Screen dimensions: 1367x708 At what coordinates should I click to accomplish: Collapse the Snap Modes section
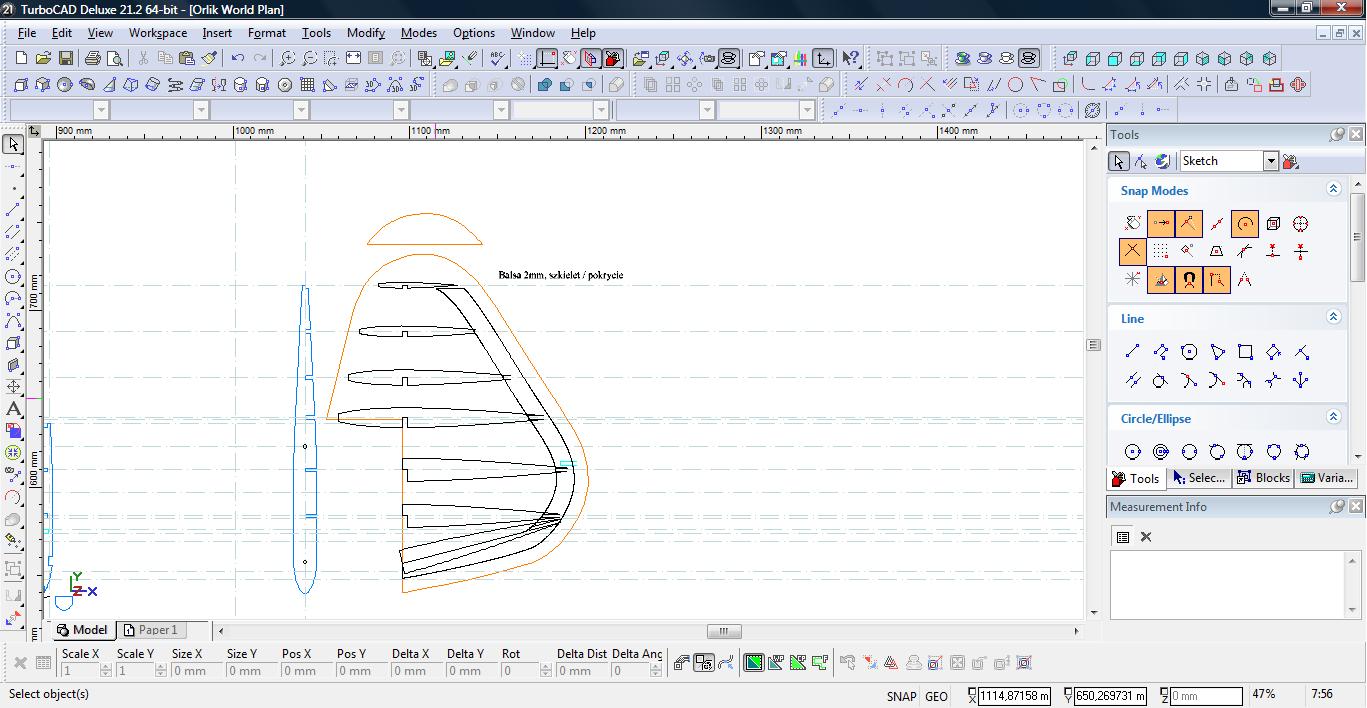point(1333,189)
